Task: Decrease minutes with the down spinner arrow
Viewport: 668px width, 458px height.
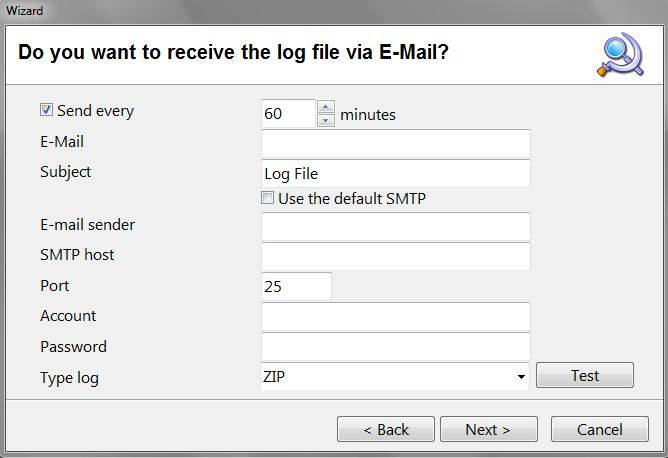Action: pos(325,121)
